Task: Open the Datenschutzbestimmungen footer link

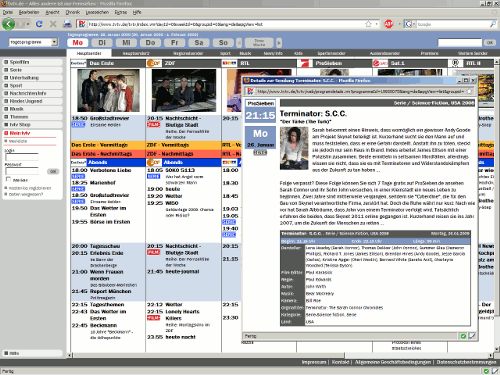Action: (x=466, y=362)
